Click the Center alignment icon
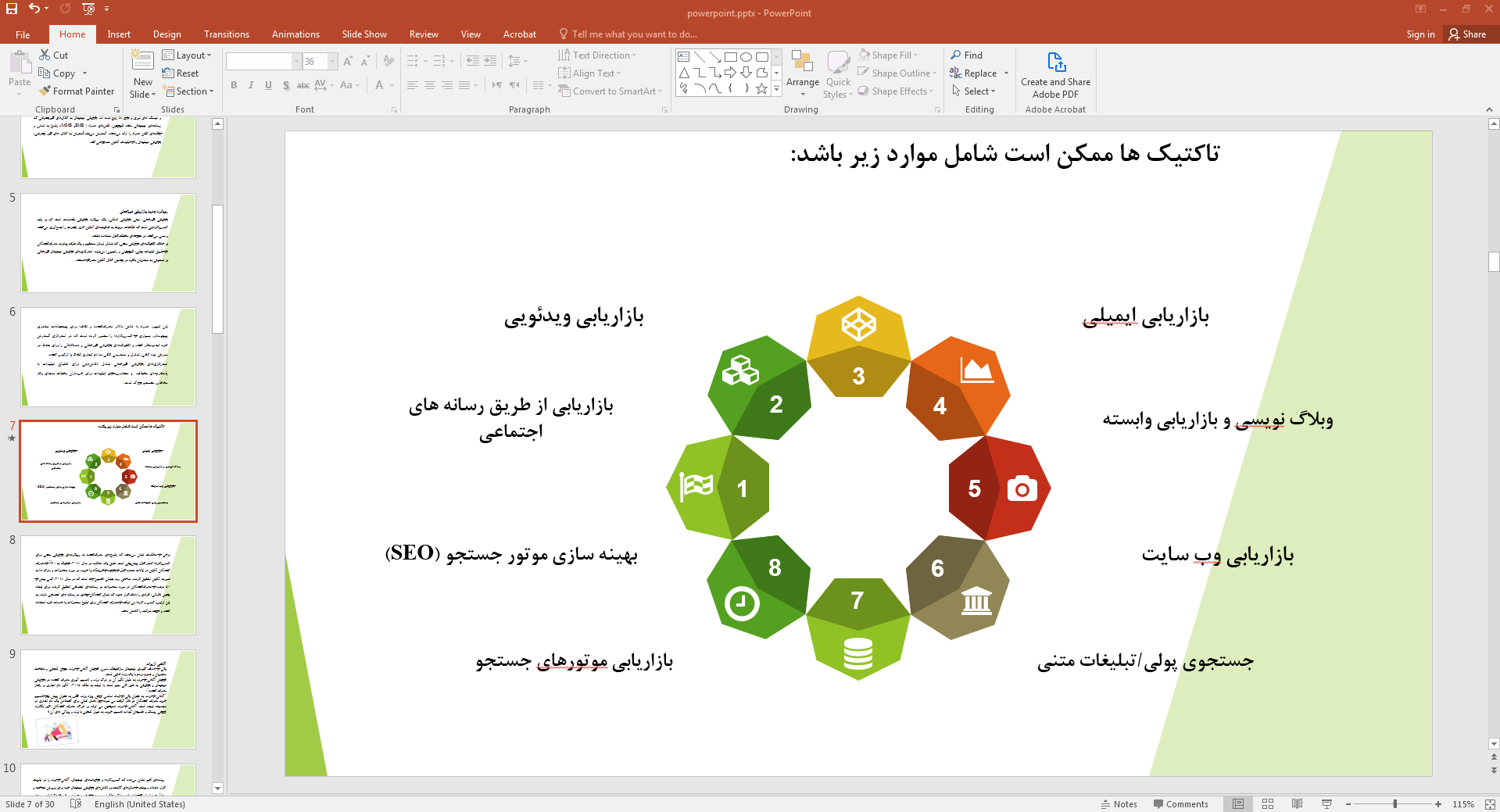 (430, 85)
